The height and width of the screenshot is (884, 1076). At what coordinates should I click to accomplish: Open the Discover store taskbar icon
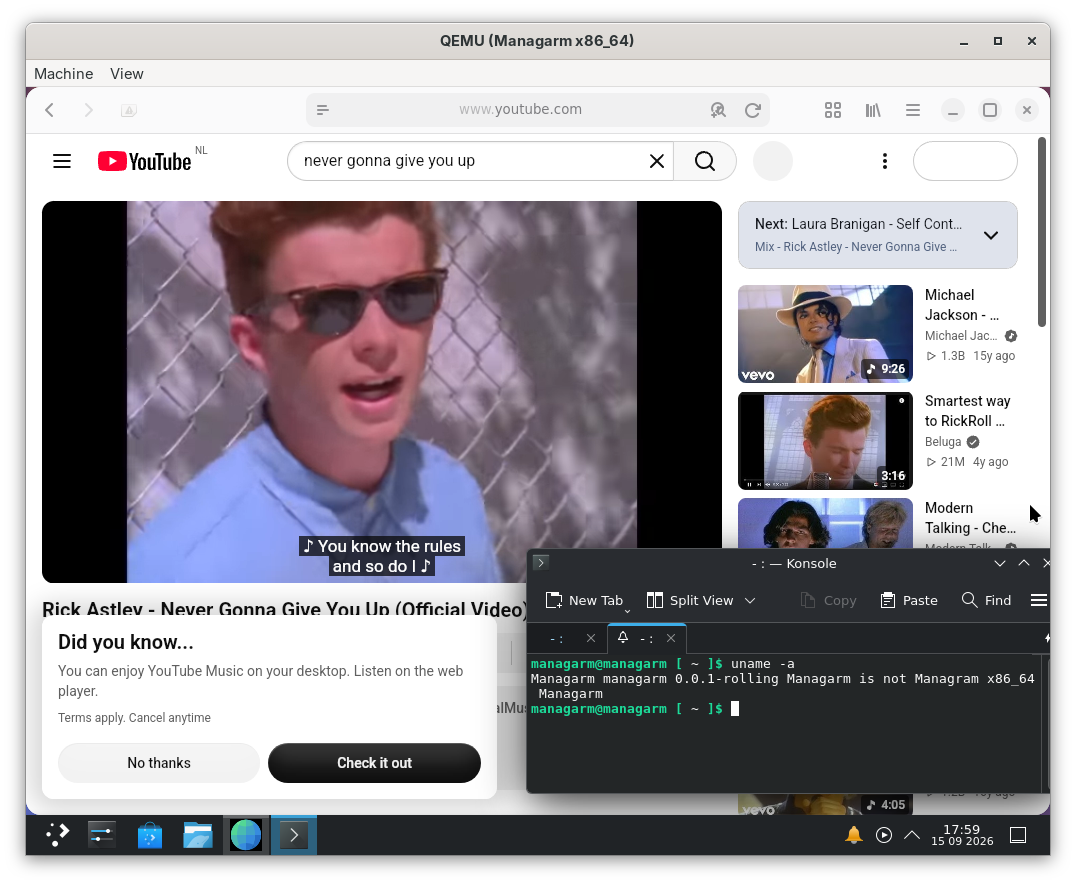pyautogui.click(x=150, y=835)
